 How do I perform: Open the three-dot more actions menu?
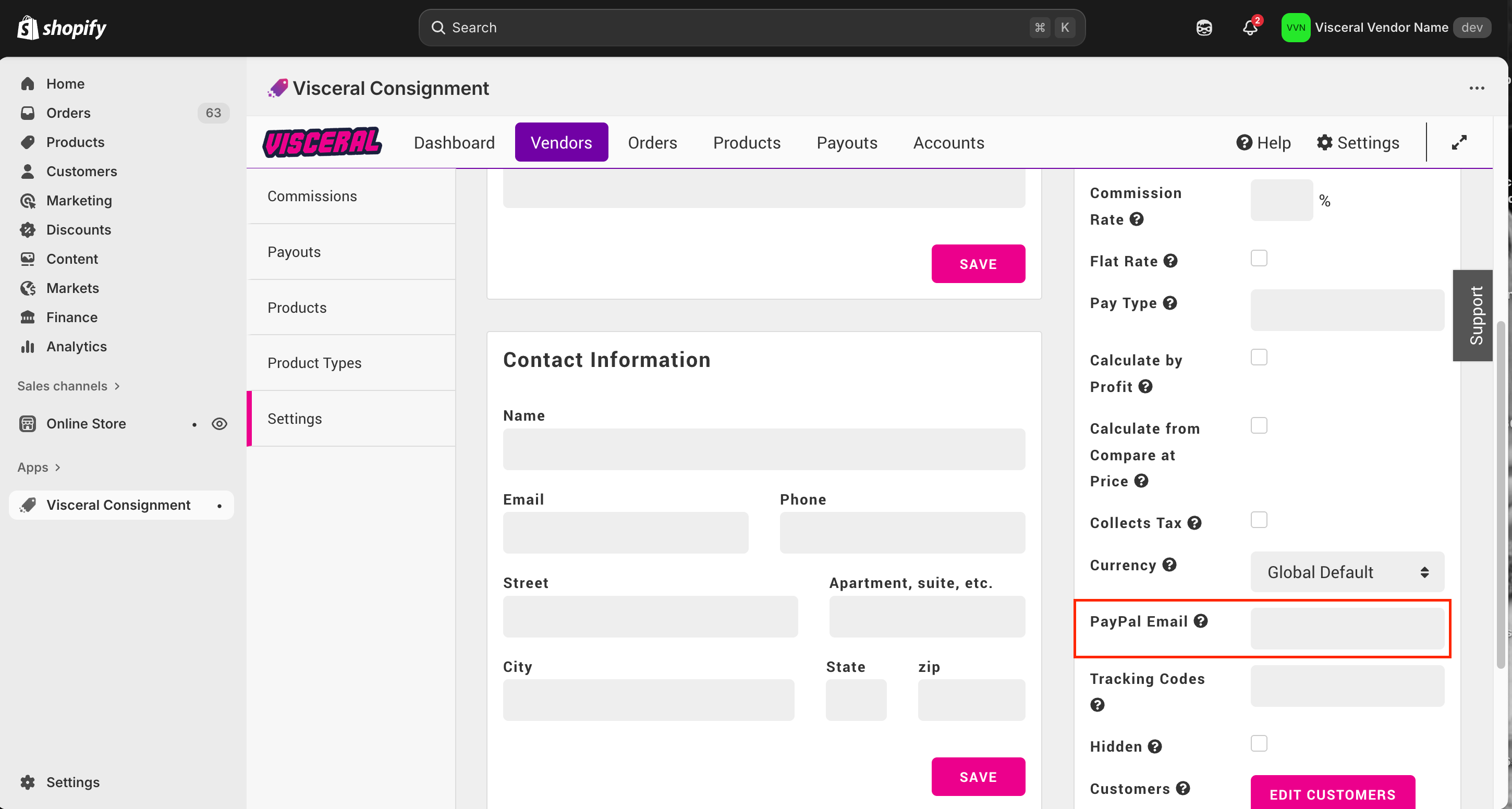tap(1477, 88)
